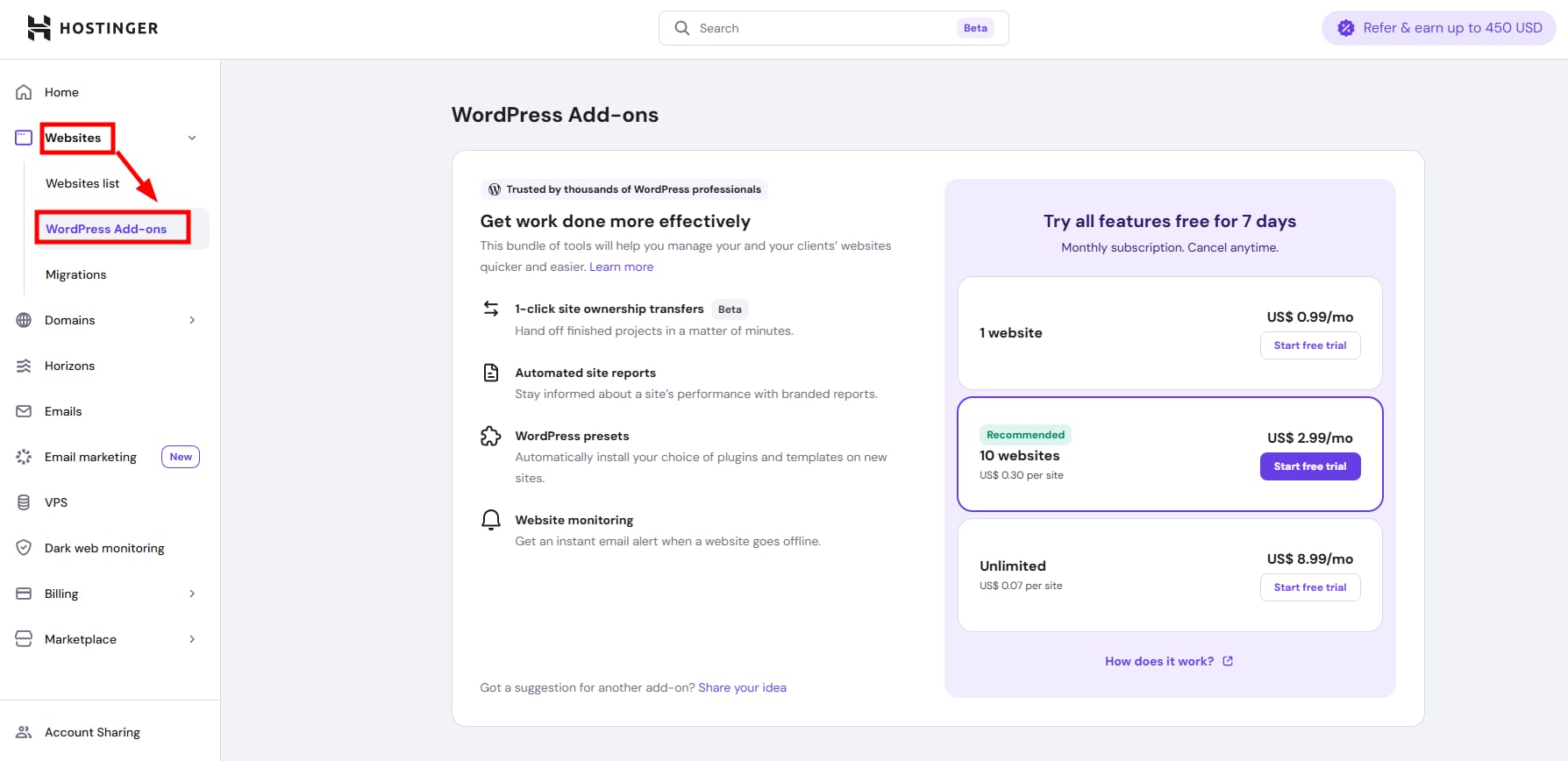Click the WordPress presets puzzle icon
Viewport: 1568px width, 761px height.
coord(491,436)
